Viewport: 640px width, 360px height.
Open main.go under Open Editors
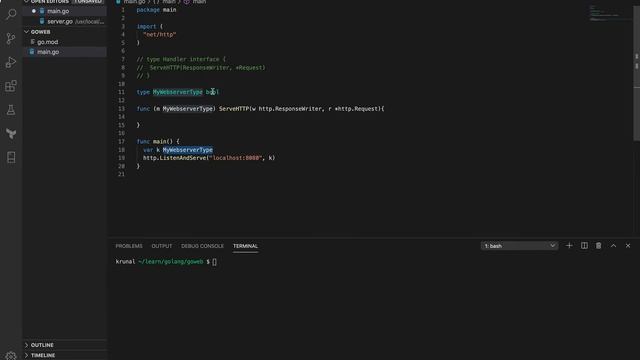[x=58, y=11]
